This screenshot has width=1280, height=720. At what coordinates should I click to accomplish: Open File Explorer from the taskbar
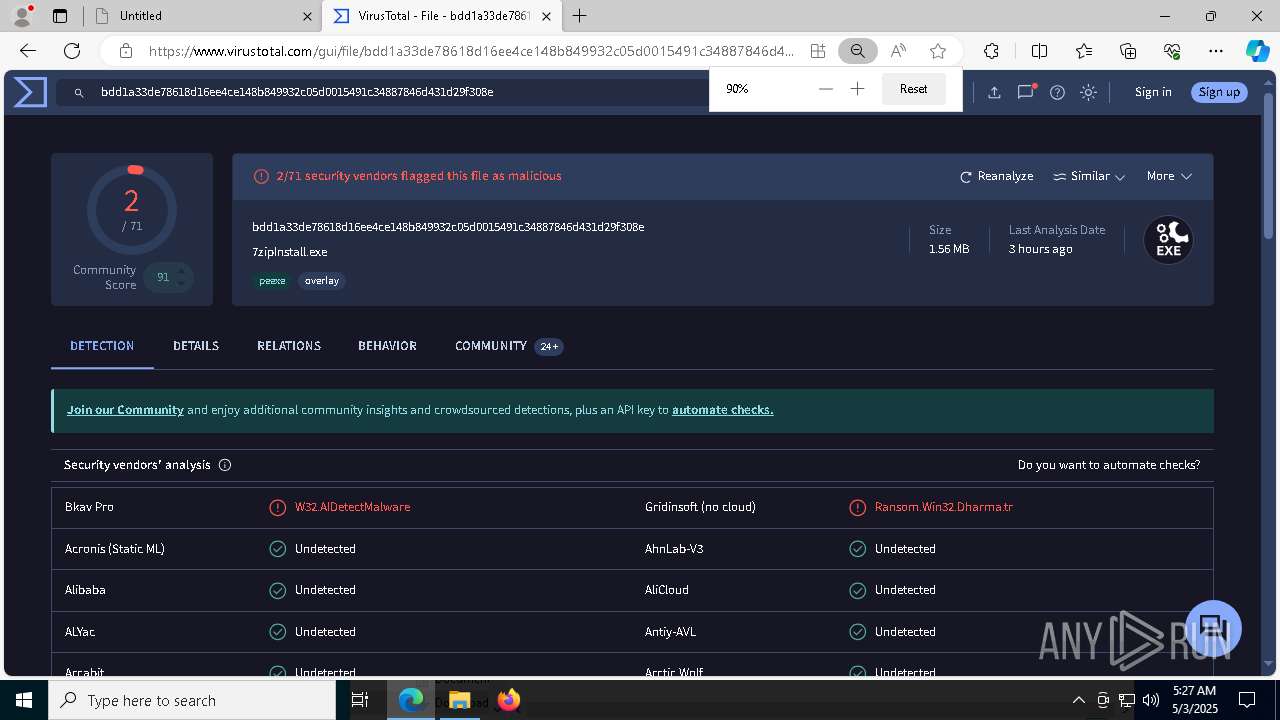[x=459, y=700]
